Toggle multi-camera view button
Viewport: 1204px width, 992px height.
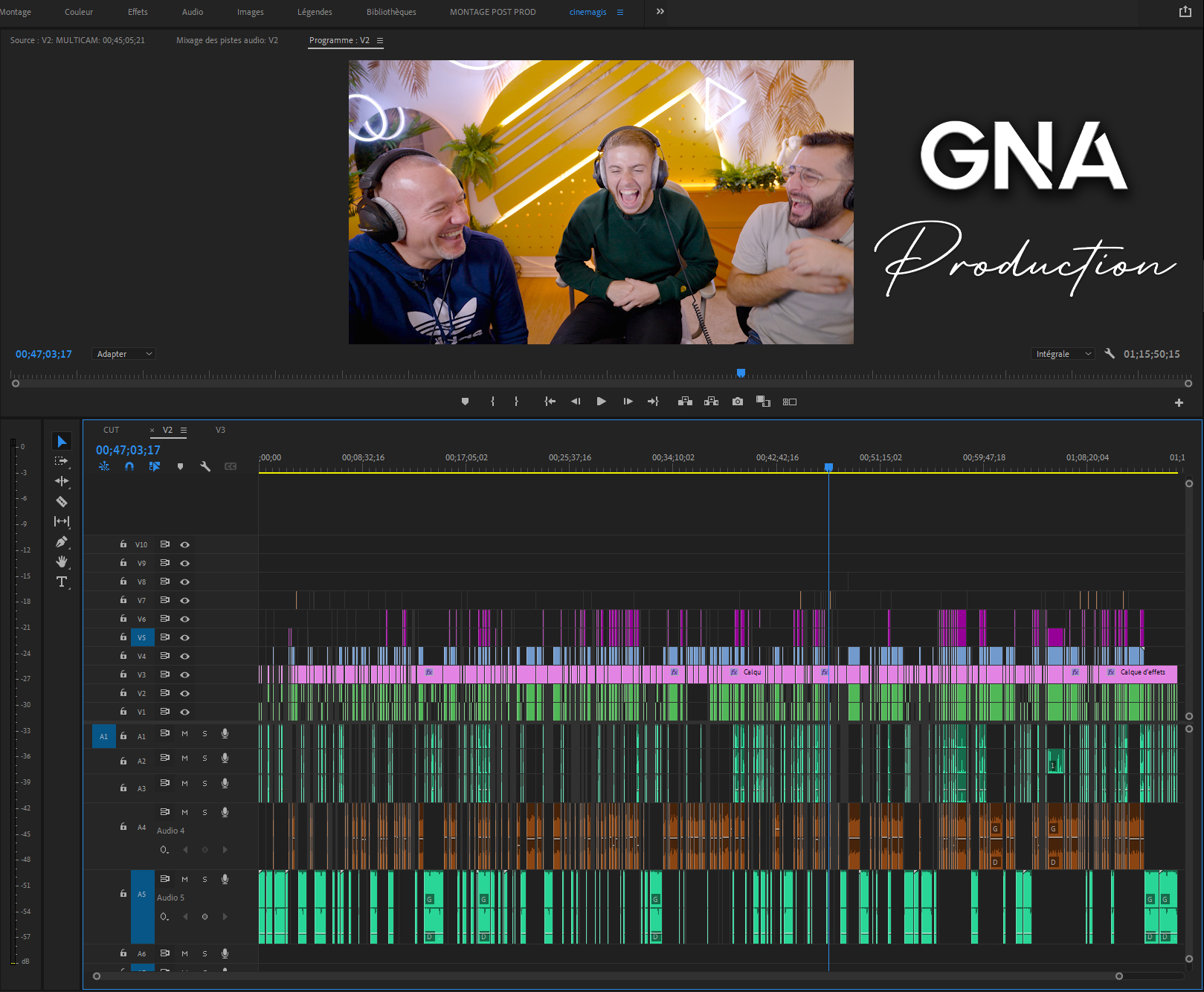coord(790,402)
